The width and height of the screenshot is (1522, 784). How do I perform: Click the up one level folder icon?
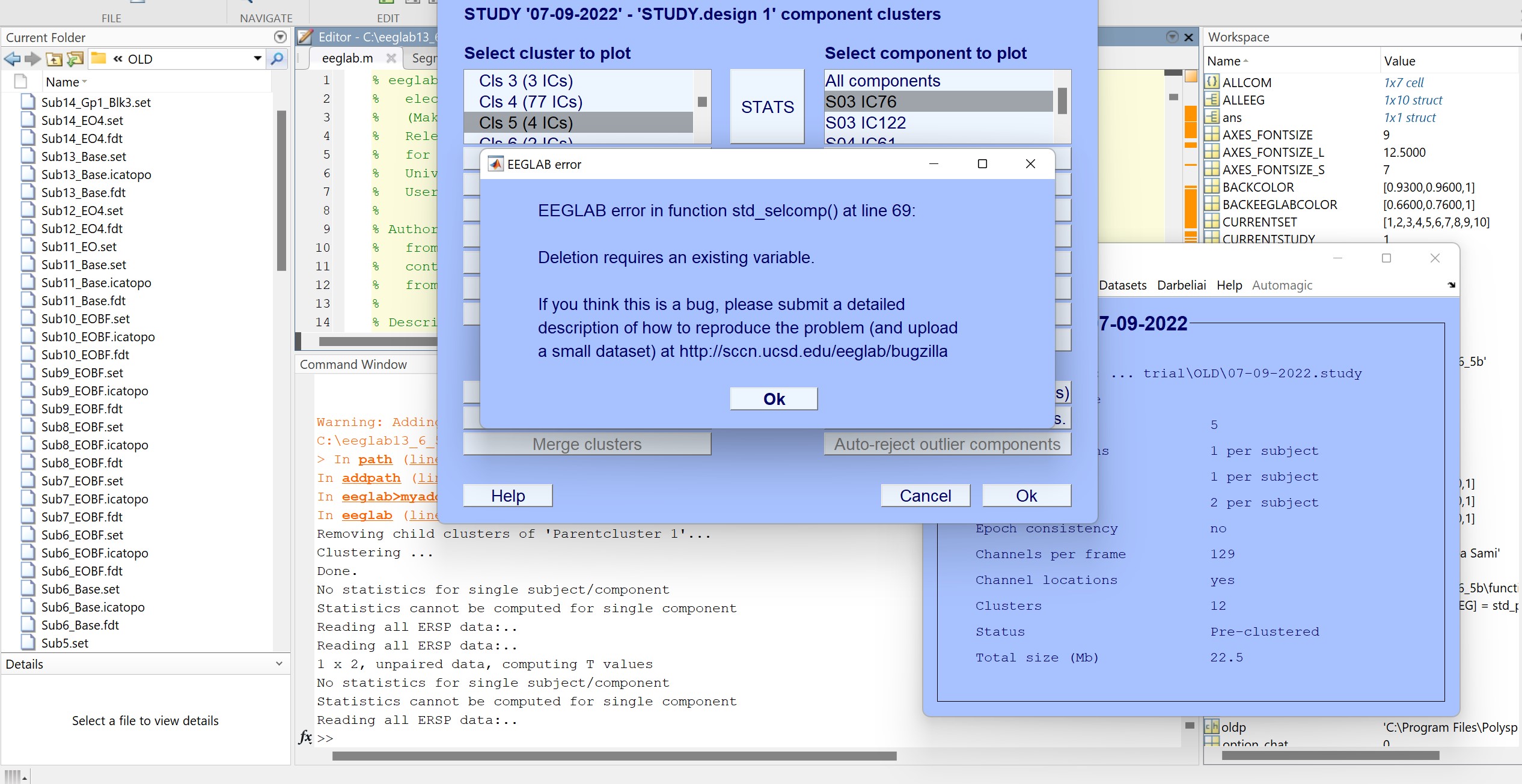53,58
